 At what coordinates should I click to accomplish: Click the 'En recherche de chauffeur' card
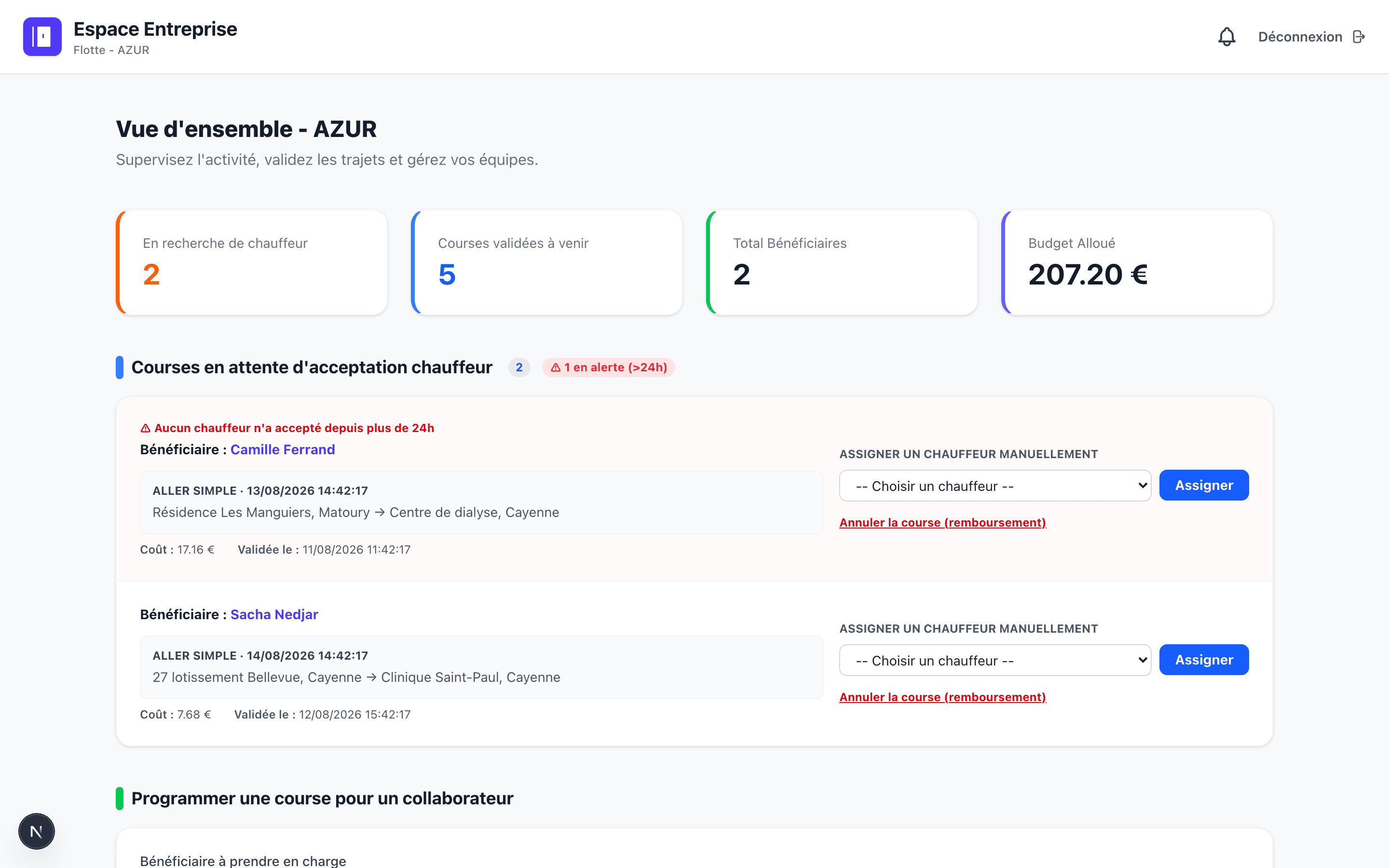pyautogui.click(x=251, y=262)
